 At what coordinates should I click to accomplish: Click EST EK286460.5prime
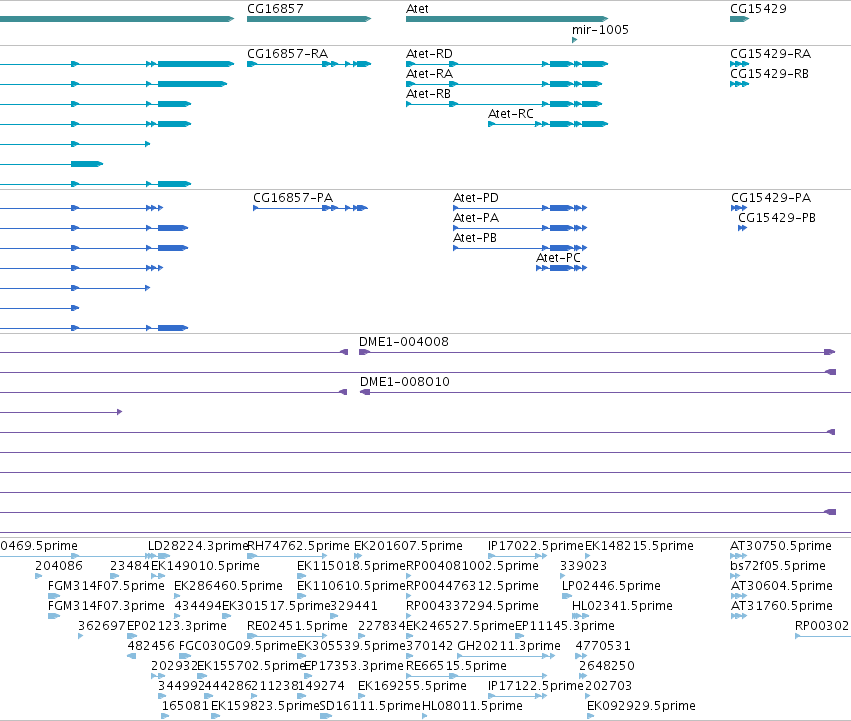coord(228,586)
